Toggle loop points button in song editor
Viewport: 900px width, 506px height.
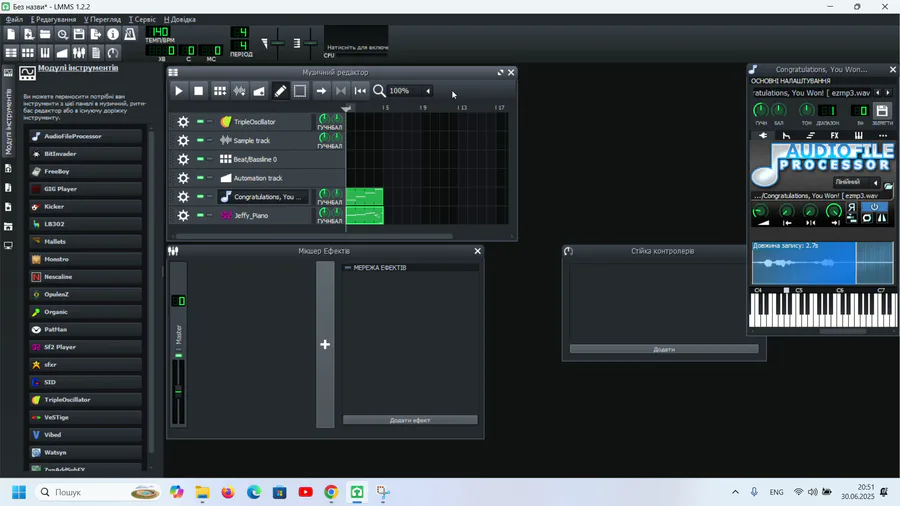(341, 91)
